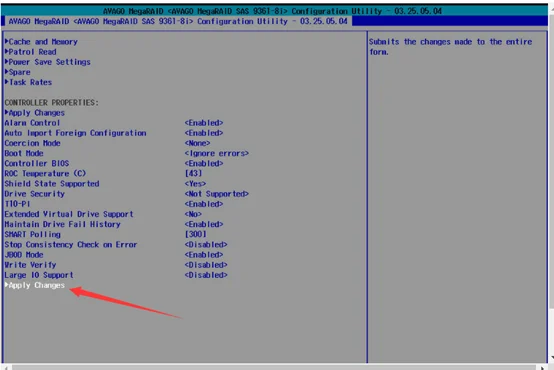The width and height of the screenshot is (554, 370).
Task: Select Maintain Drive Fail History label
Action: coord(63,224)
